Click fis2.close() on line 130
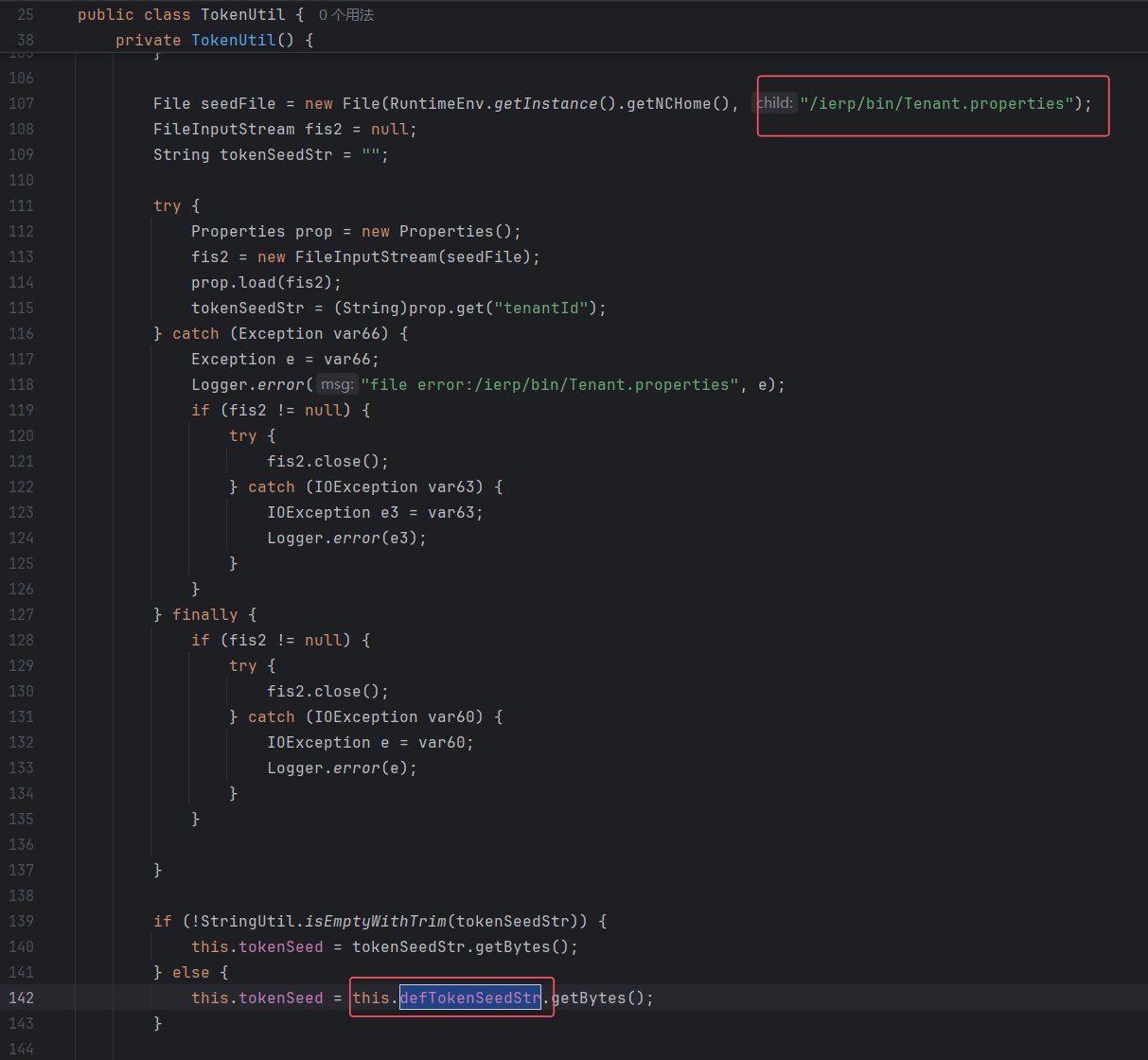Image resolution: width=1148 pixels, height=1060 pixels. coord(323,691)
